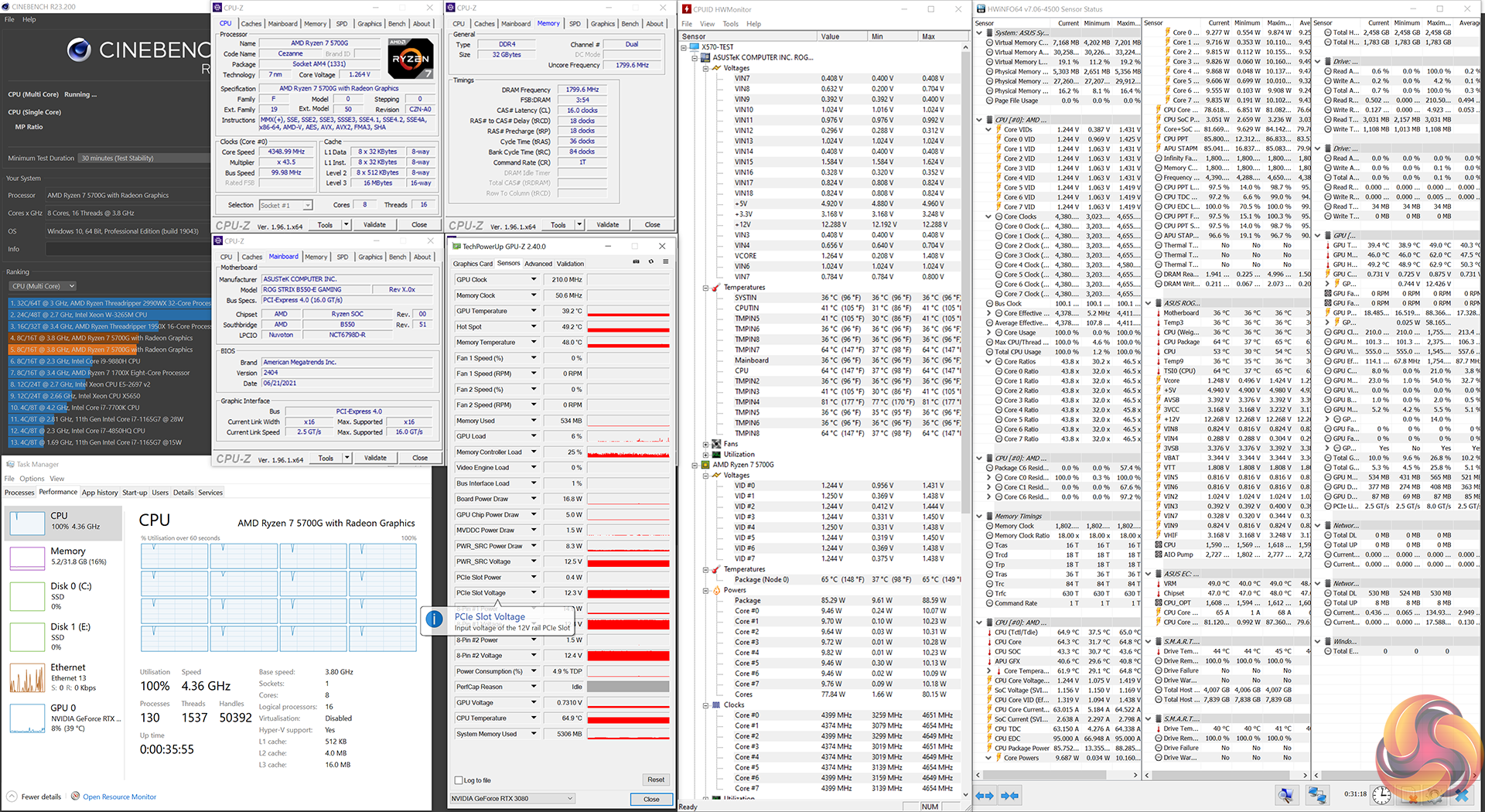This screenshot has height=812, width=1485.
Task: Open CPU (Multi Core) ranking dropdown in Cinebench
Action: (x=43, y=286)
